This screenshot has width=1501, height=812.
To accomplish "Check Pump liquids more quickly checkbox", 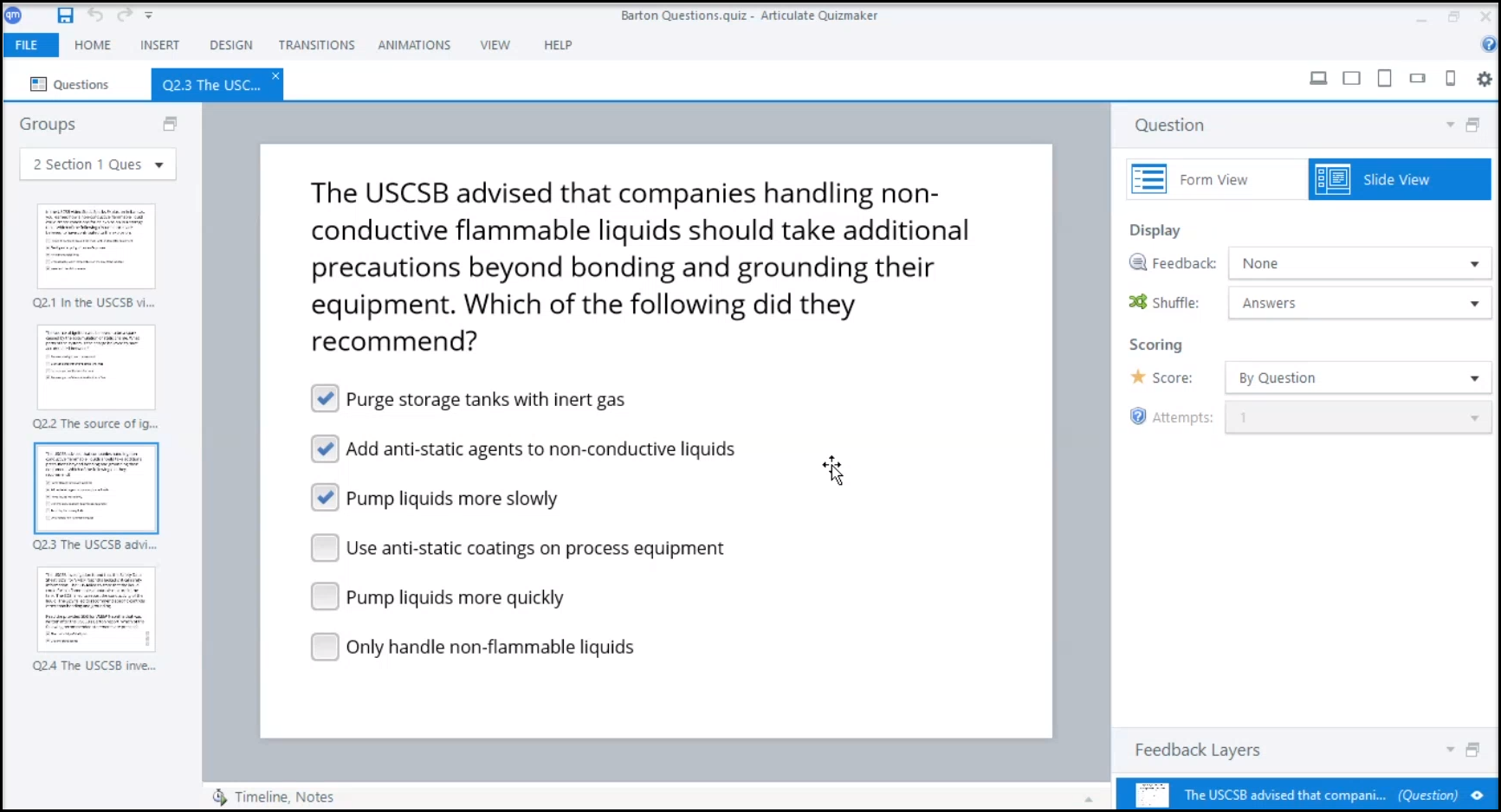I will (x=325, y=597).
